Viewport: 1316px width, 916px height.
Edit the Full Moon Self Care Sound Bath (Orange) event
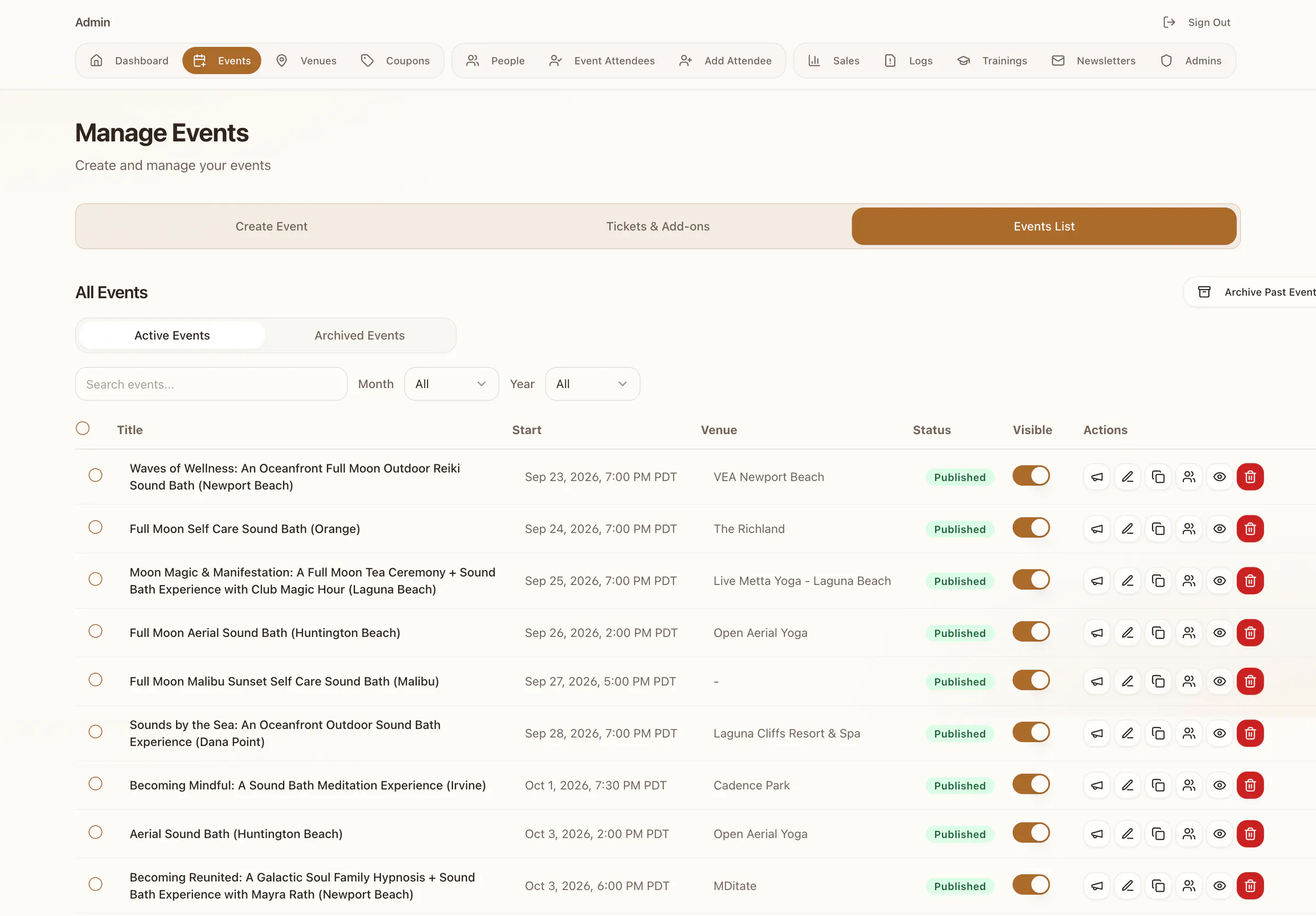[1127, 529]
